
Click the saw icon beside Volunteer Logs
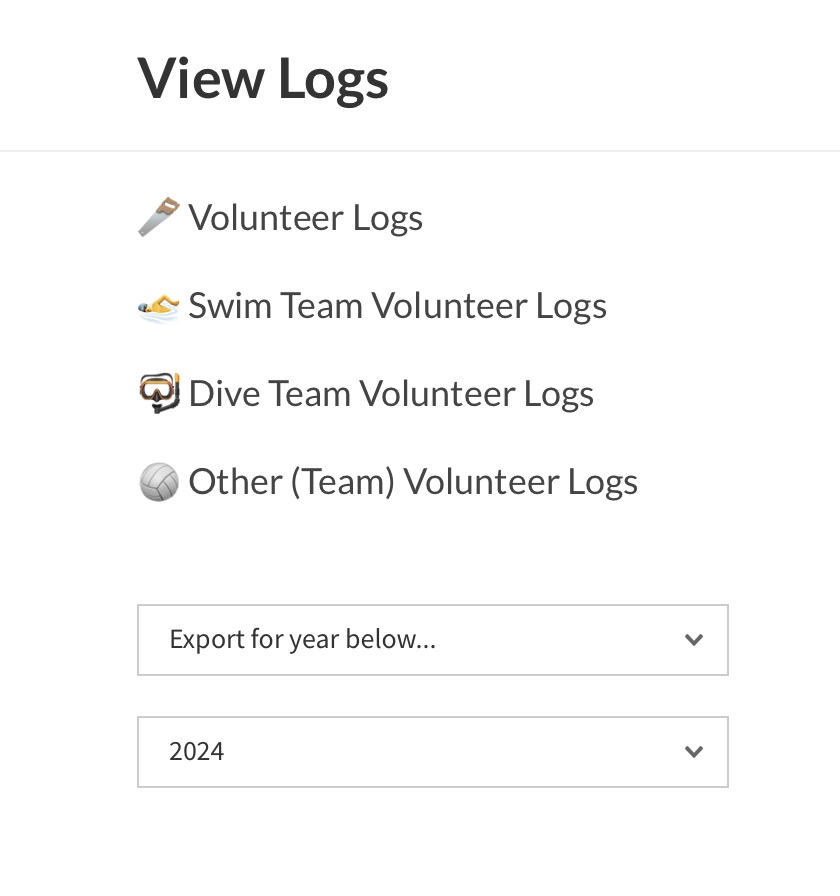click(x=158, y=217)
